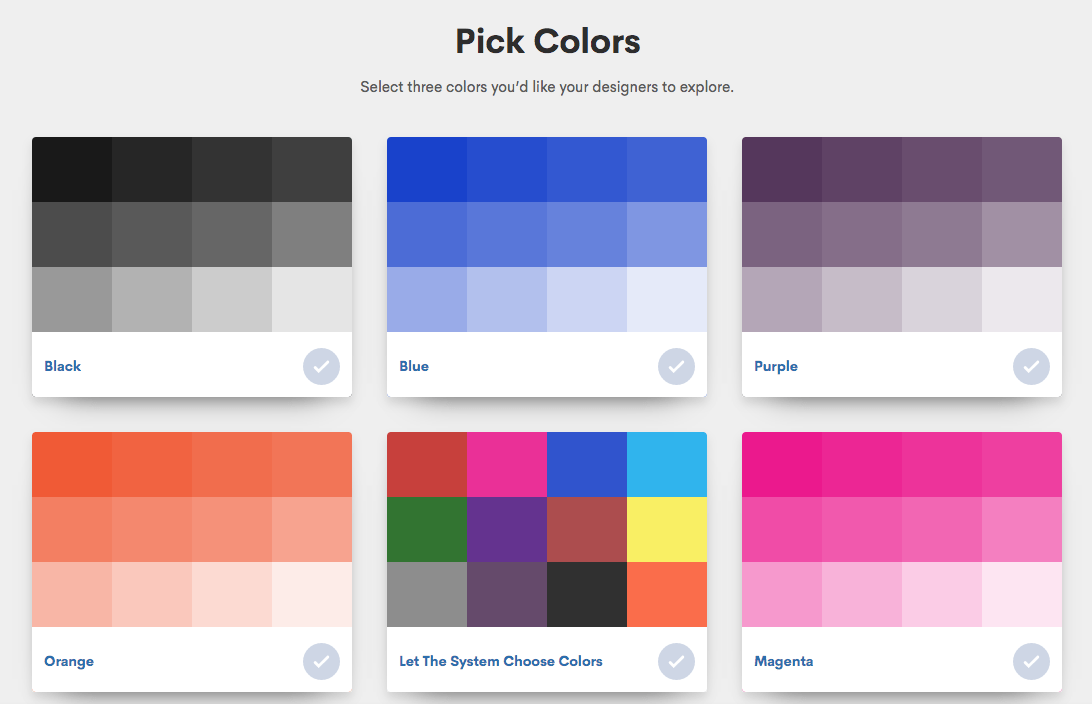Viewport: 1092px width, 704px height.
Task: Enable Let The System Choose Colors checkmark
Action: pyautogui.click(x=676, y=661)
